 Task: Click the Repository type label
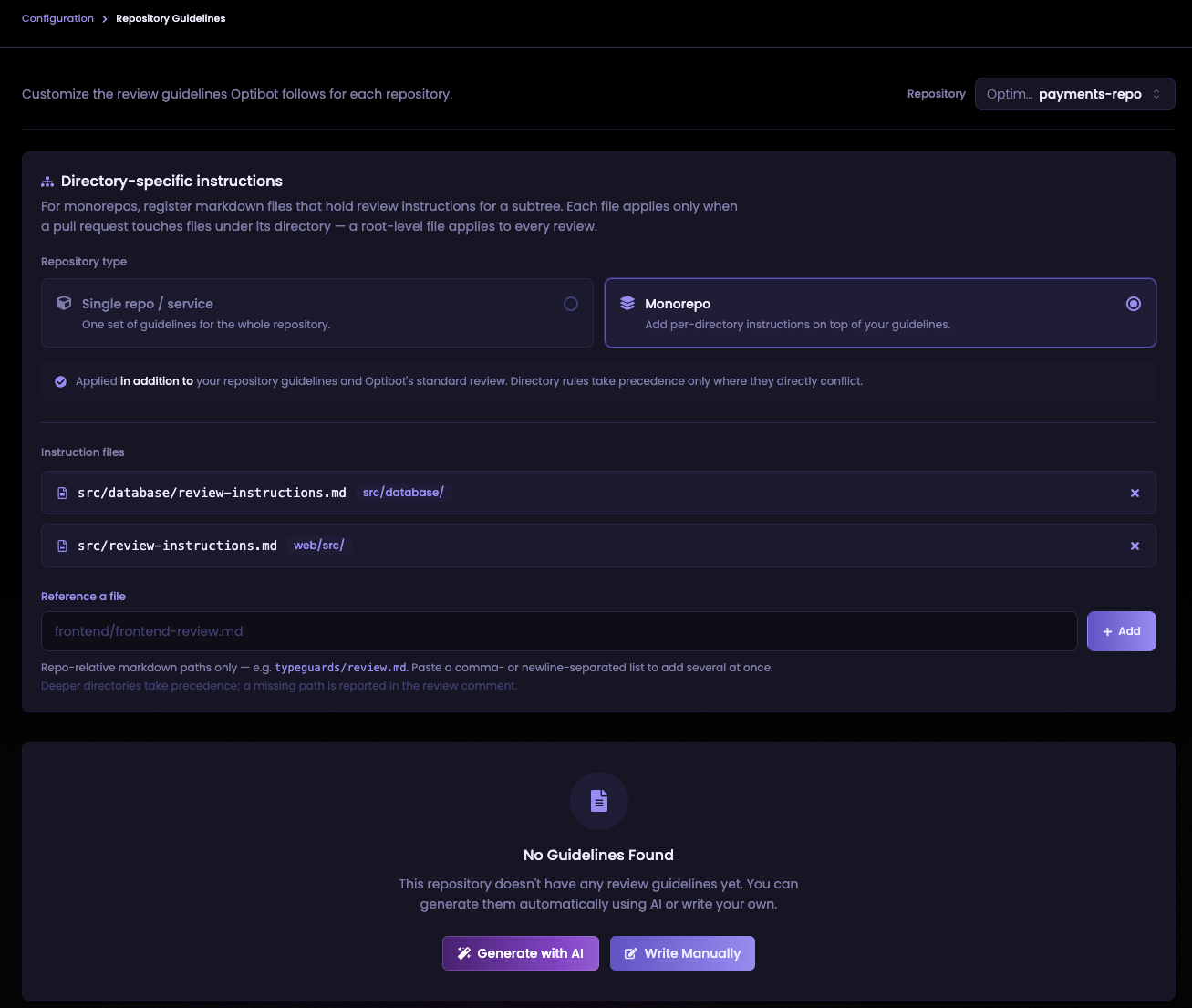point(84,262)
